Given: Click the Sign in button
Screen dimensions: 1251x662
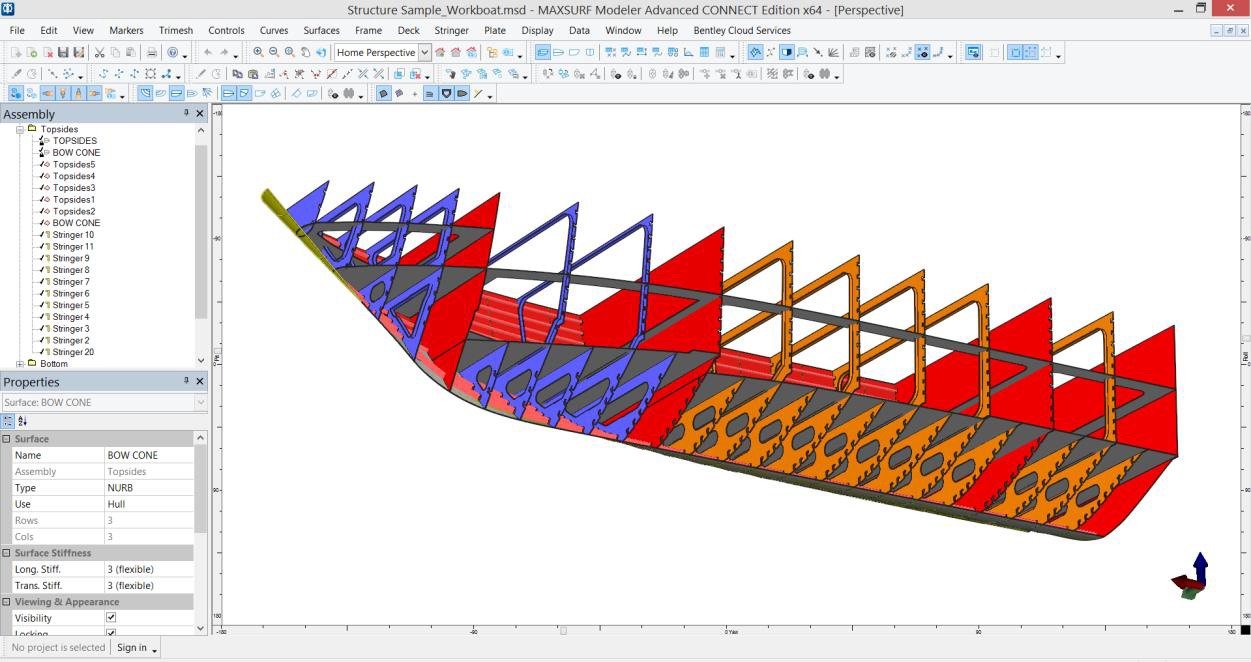Looking at the screenshot, I should point(132,648).
